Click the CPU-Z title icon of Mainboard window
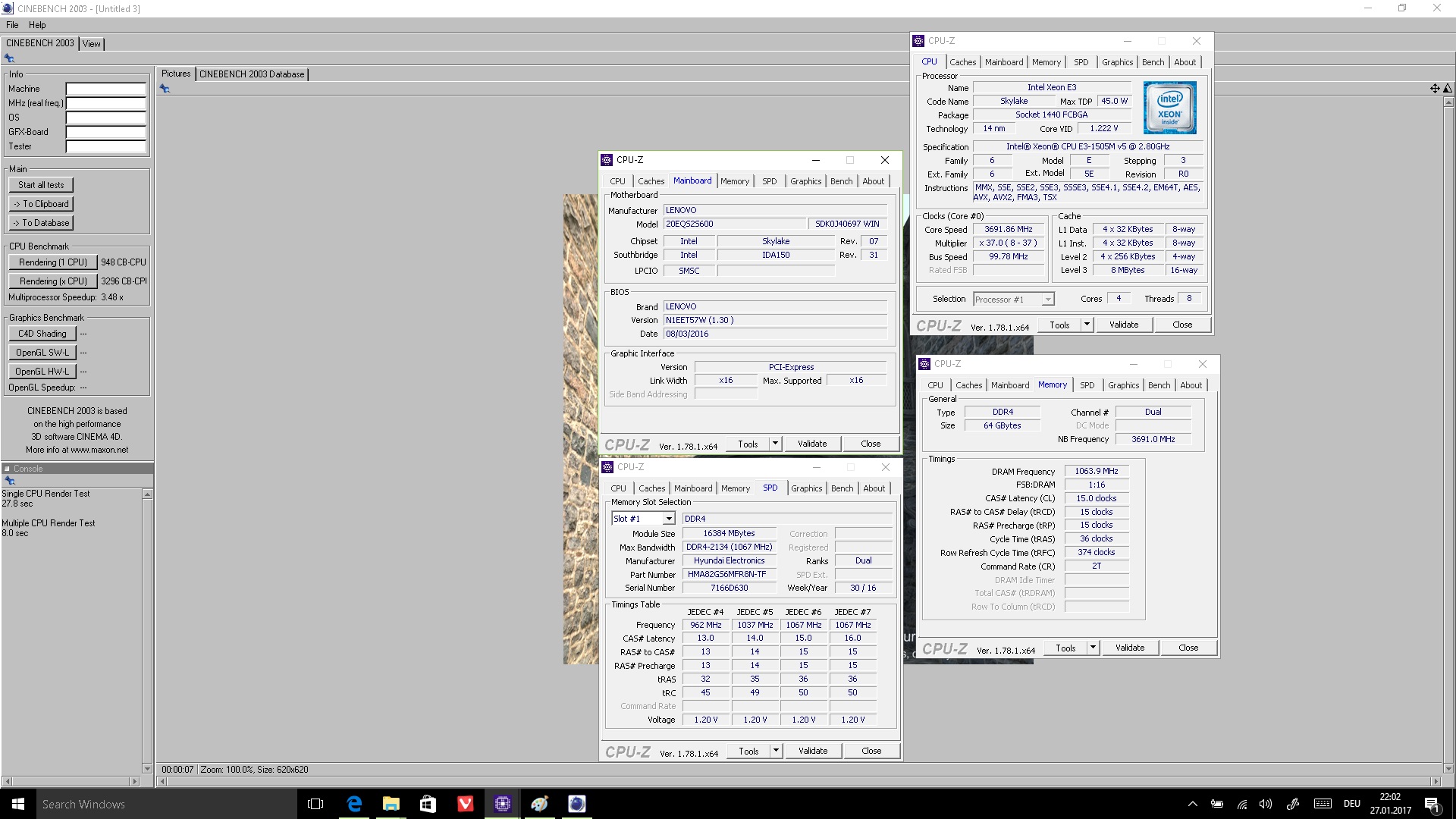 click(x=607, y=160)
